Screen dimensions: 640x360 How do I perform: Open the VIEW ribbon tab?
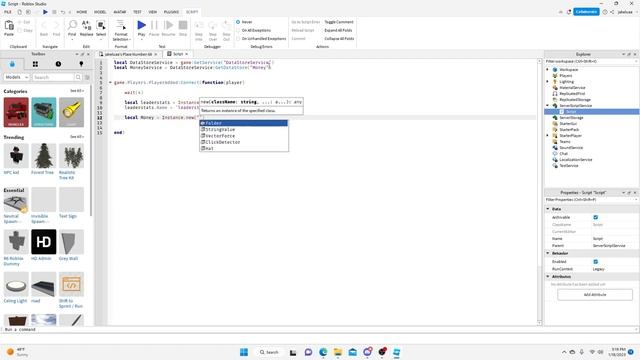[x=153, y=12]
